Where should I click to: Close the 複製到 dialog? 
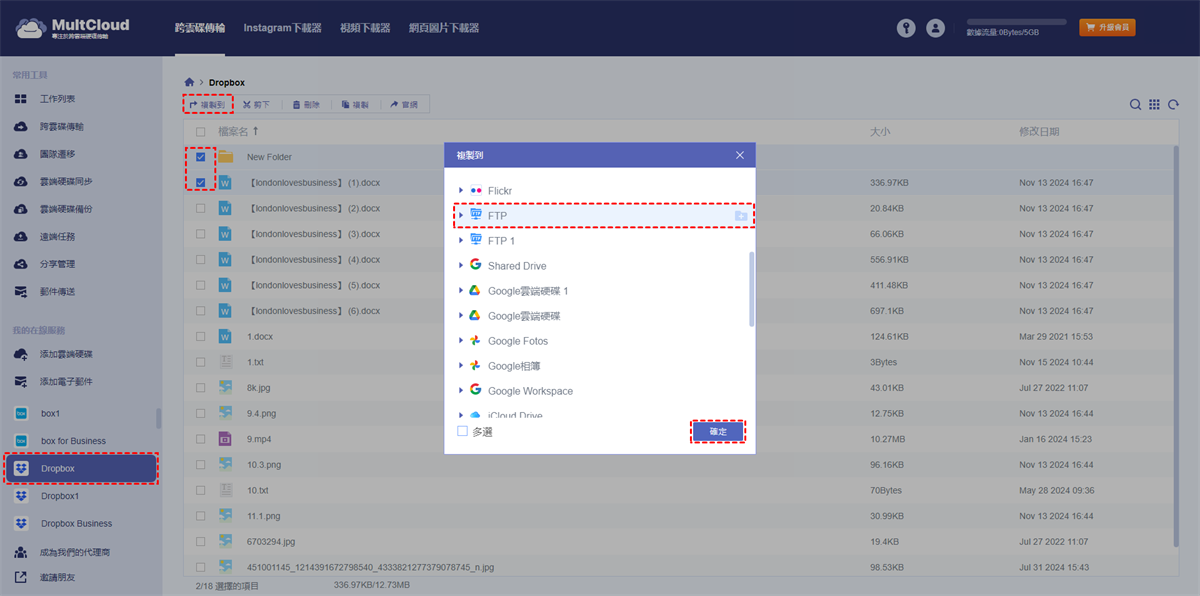740,156
